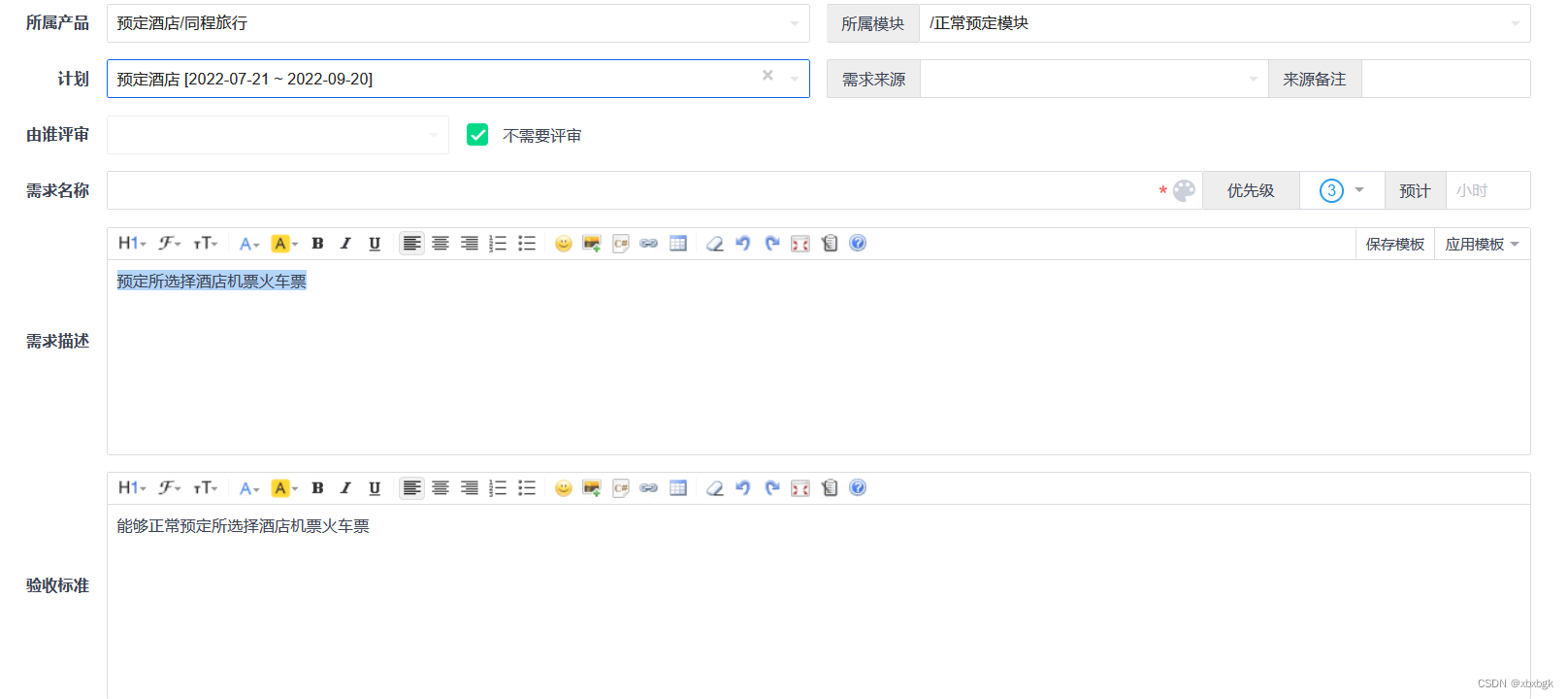Viewport: 1568px width, 699px height.
Task: Open the font family menu in 需求描述 editor
Action: (x=170, y=244)
